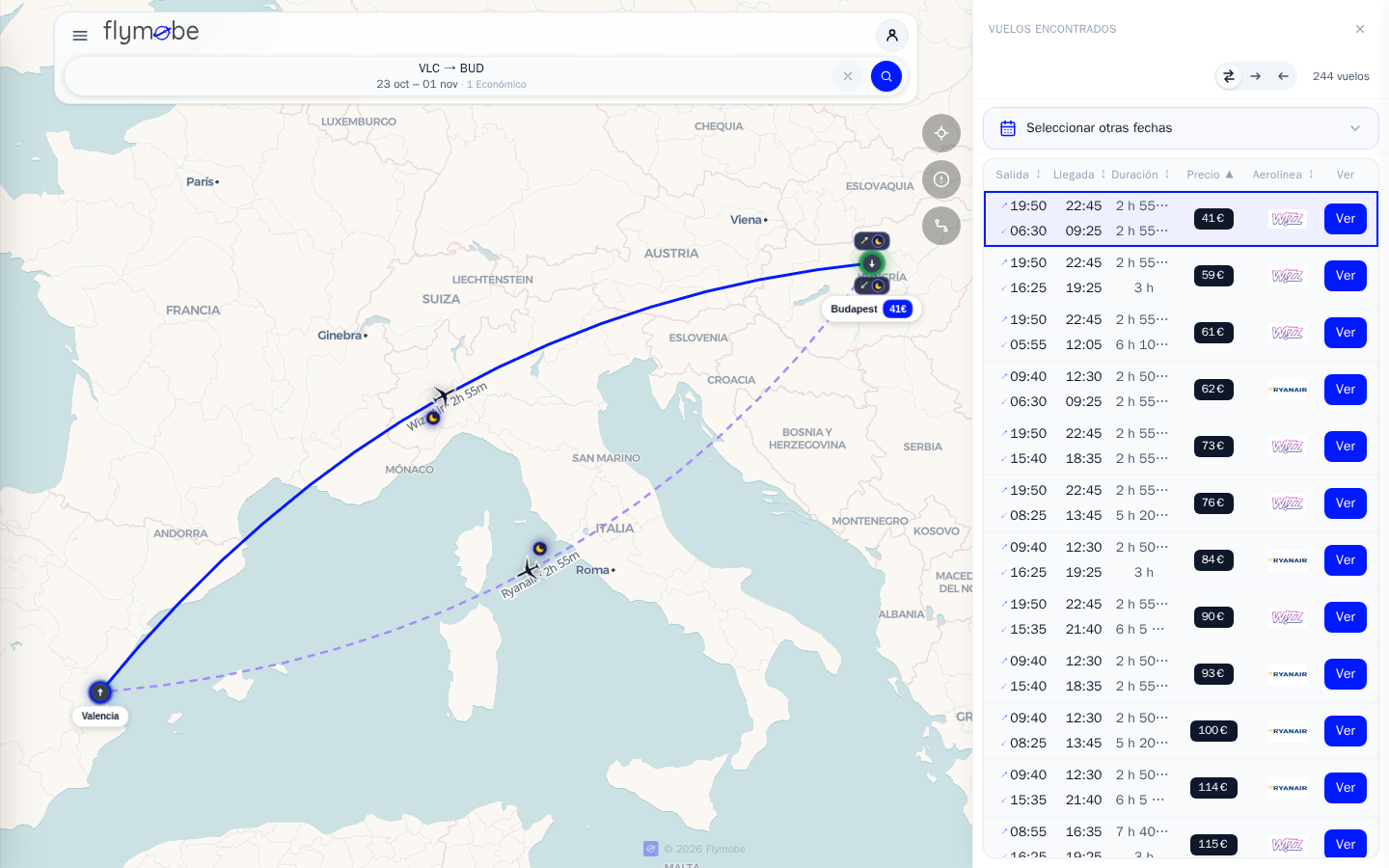Select outbound-only right arrow filter
The width and height of the screenshot is (1389, 868).
1256,76
